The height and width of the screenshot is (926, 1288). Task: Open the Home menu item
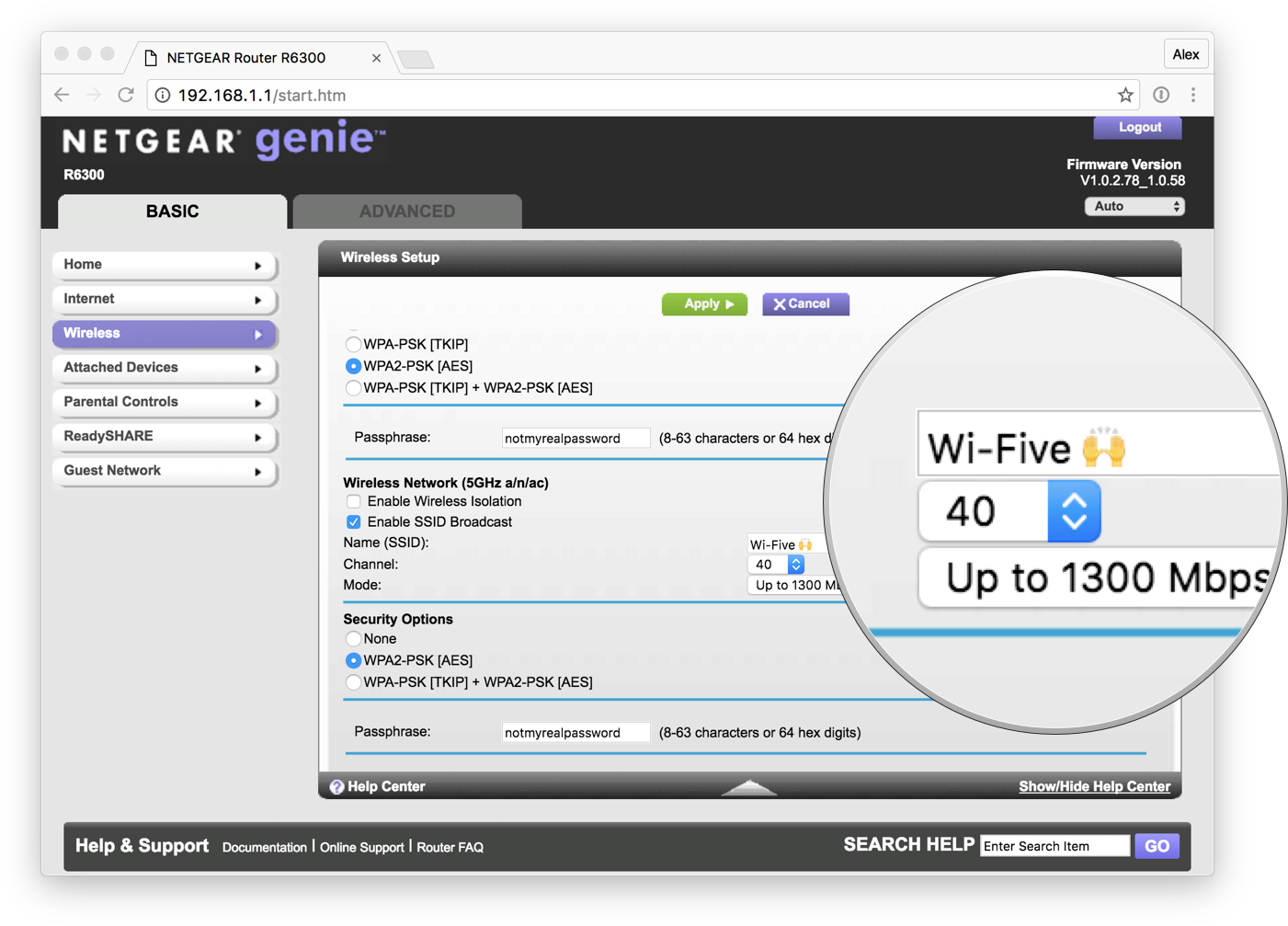(165, 265)
